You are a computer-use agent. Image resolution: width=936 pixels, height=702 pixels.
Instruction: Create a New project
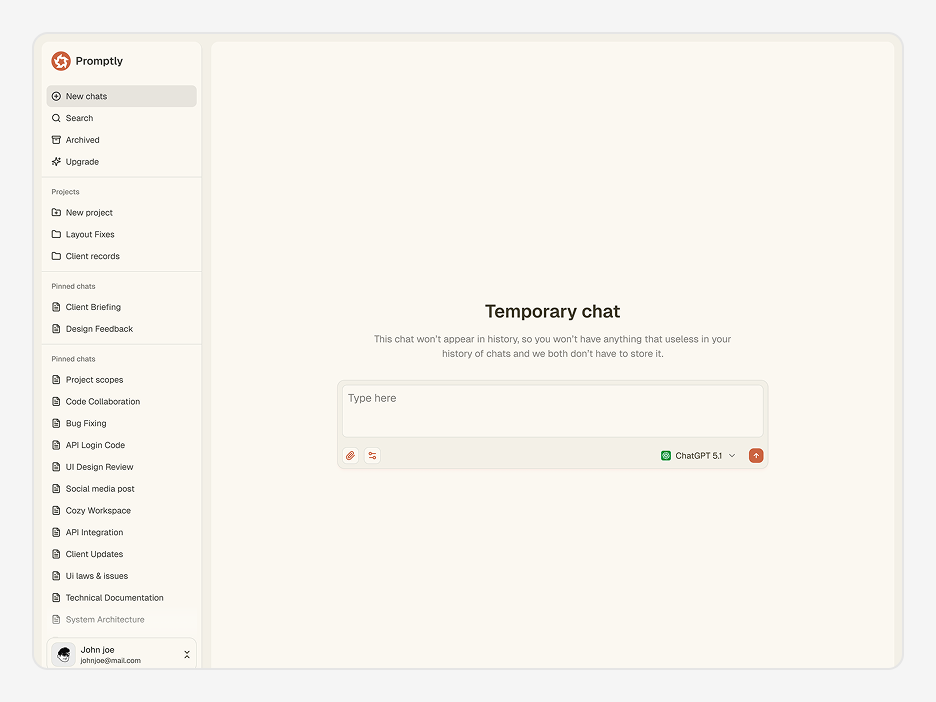coord(122,213)
